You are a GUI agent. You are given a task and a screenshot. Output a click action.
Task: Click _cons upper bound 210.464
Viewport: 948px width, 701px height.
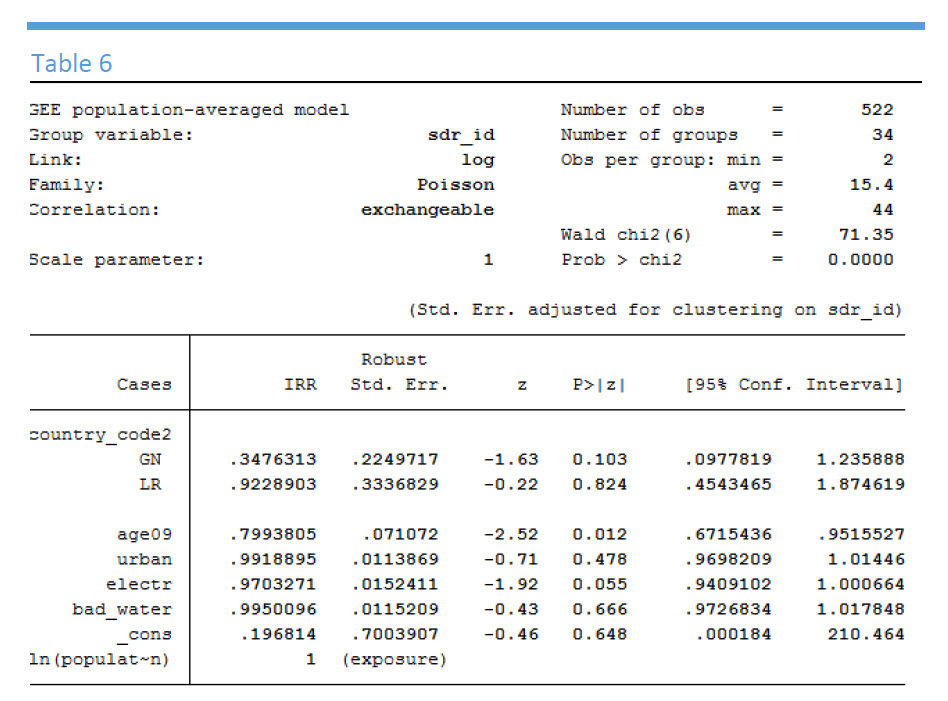click(866, 634)
